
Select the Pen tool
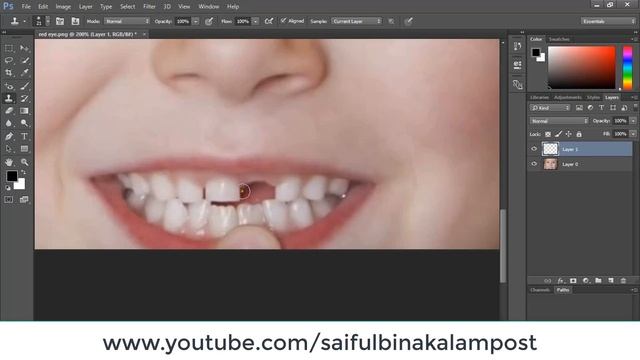click(9, 136)
